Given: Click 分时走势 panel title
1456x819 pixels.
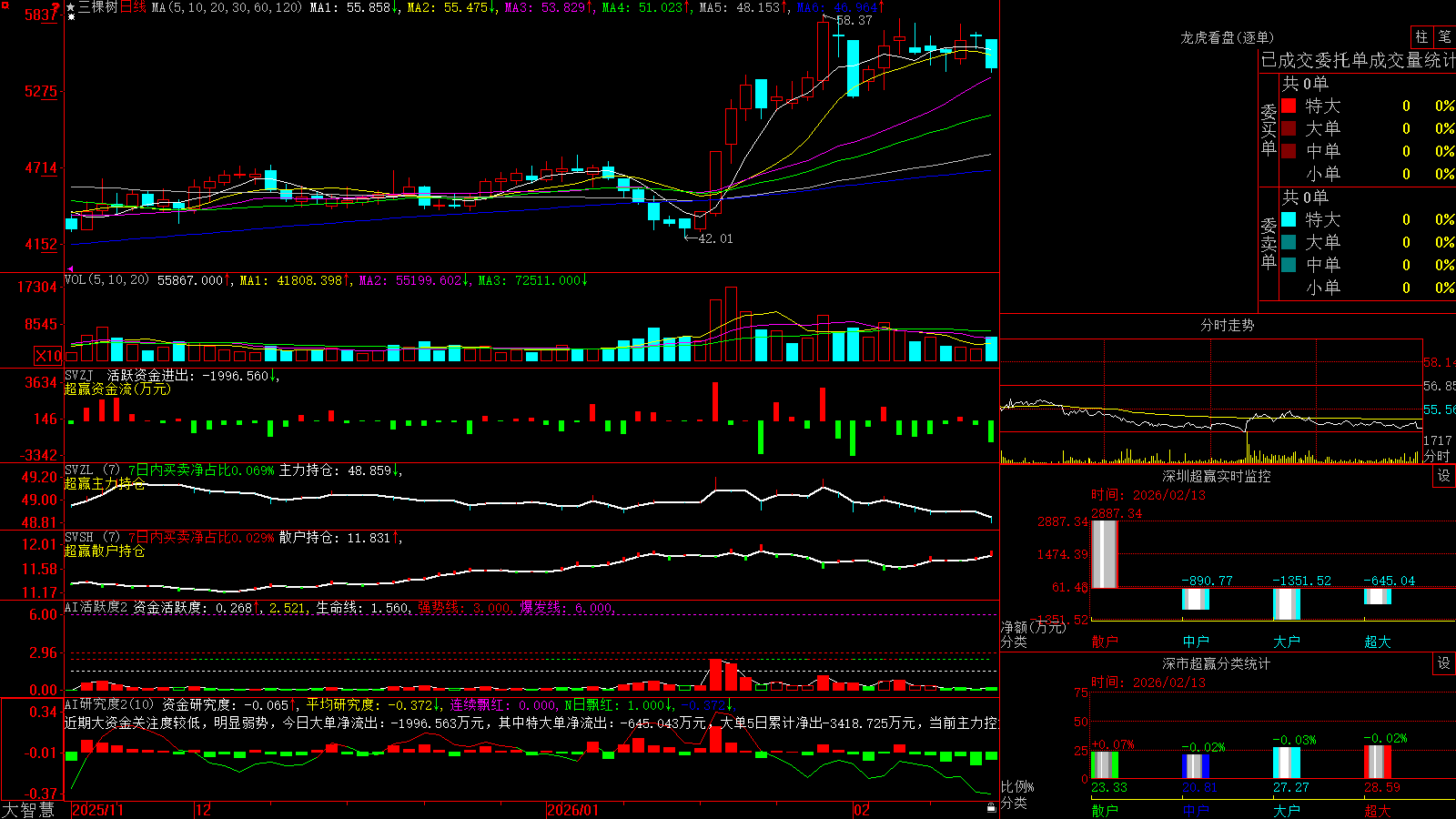Looking at the screenshot, I should (x=1227, y=325).
